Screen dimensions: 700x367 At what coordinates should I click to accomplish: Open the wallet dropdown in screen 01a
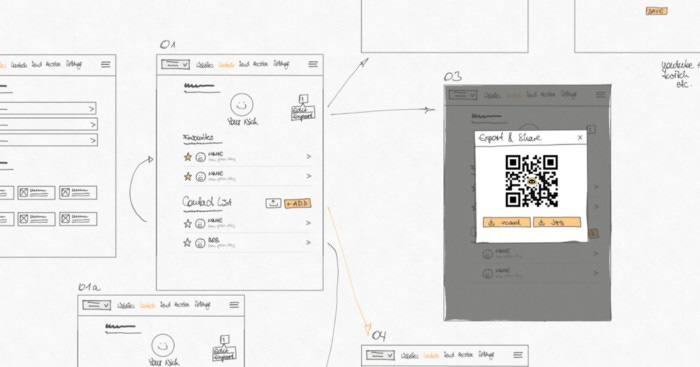click(96, 305)
